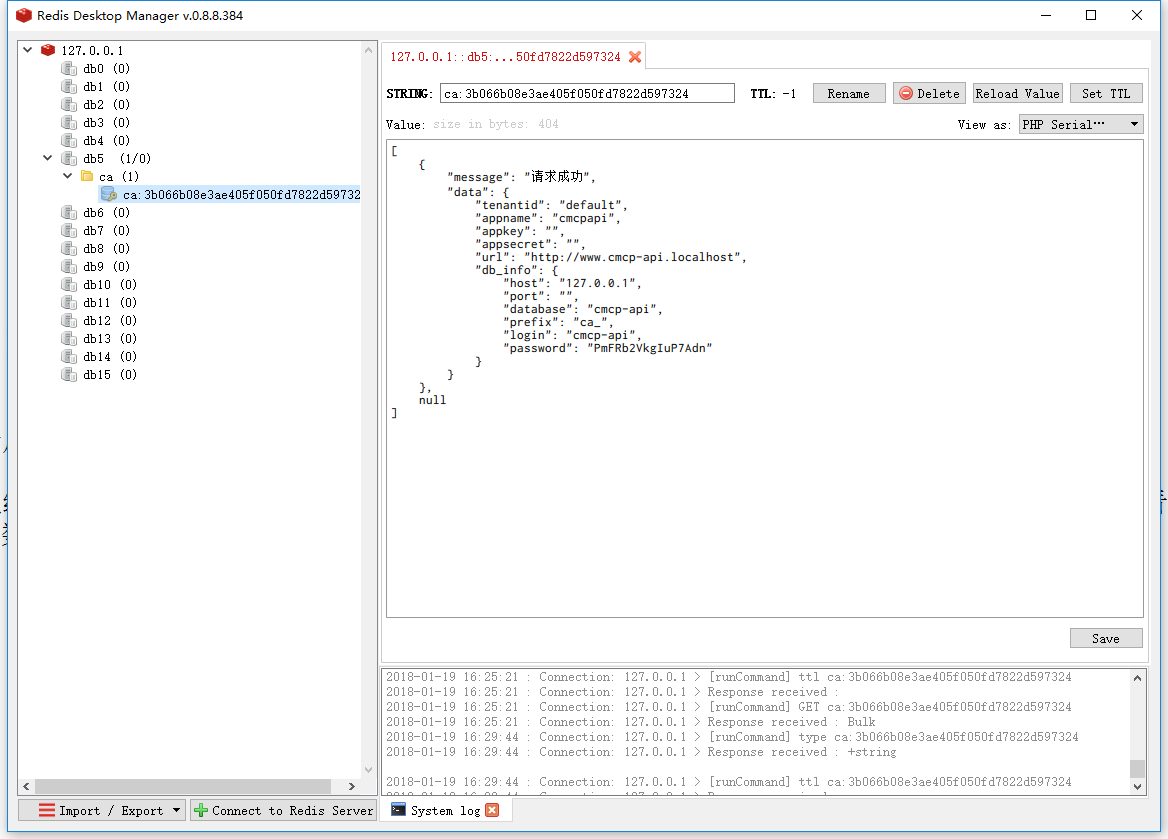Open the View as format dropdown
The width and height of the screenshot is (1168, 839).
coord(1080,124)
